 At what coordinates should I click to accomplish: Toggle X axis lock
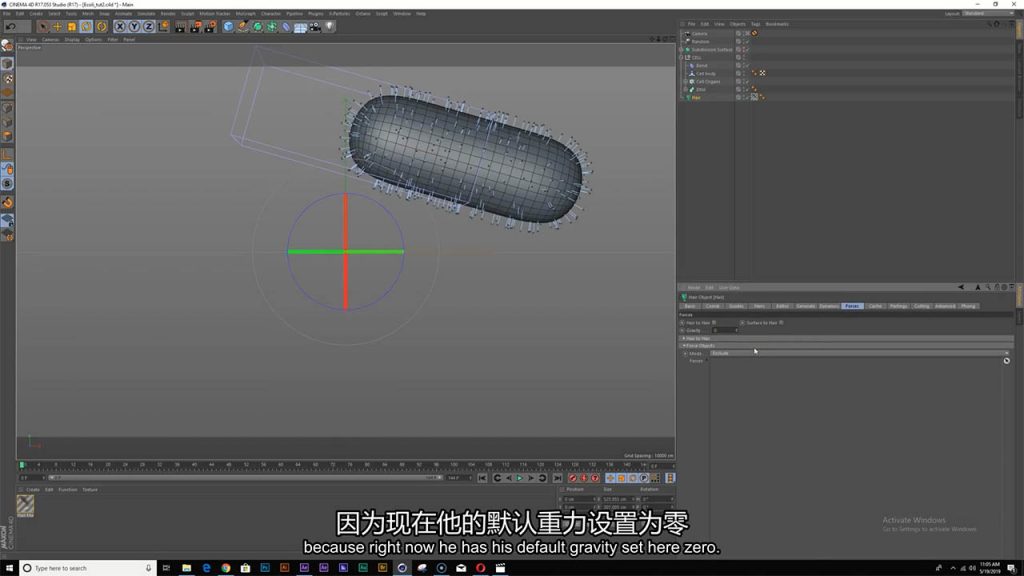(120, 27)
